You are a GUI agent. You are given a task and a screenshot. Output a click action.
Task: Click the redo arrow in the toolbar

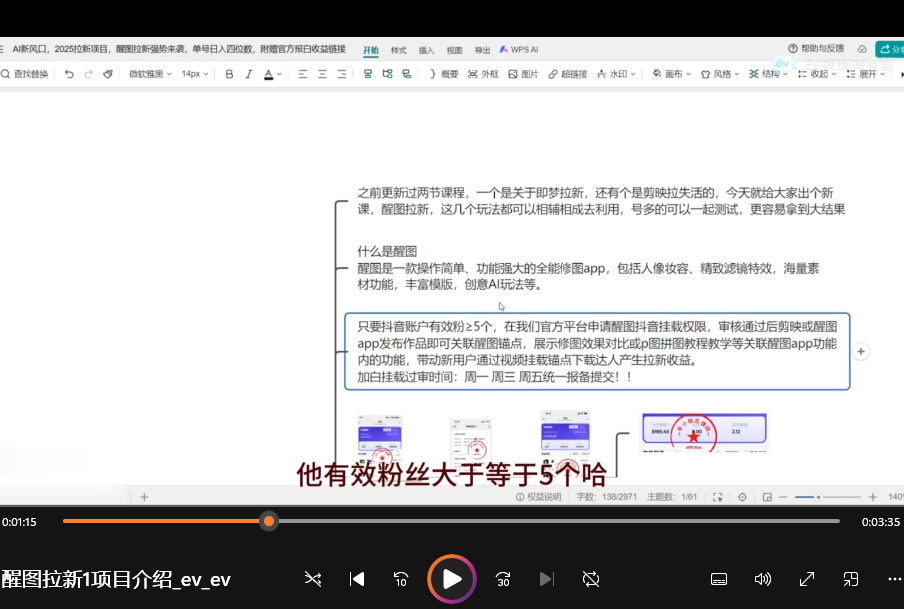pos(88,74)
